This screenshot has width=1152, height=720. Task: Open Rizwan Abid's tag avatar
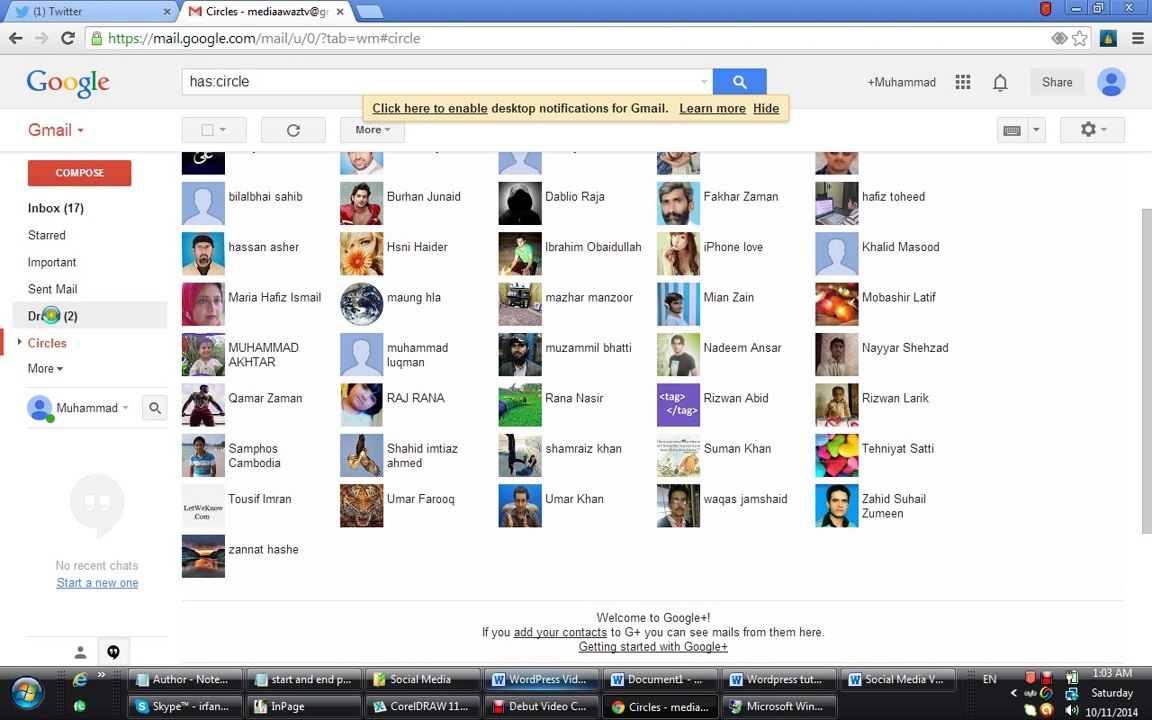tap(678, 405)
